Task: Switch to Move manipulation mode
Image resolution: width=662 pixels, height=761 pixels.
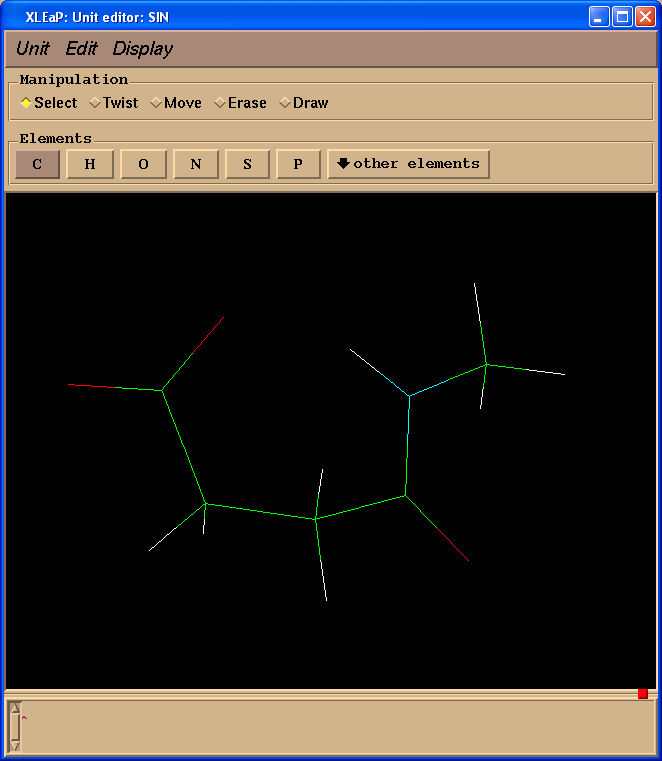Action: click(x=176, y=103)
